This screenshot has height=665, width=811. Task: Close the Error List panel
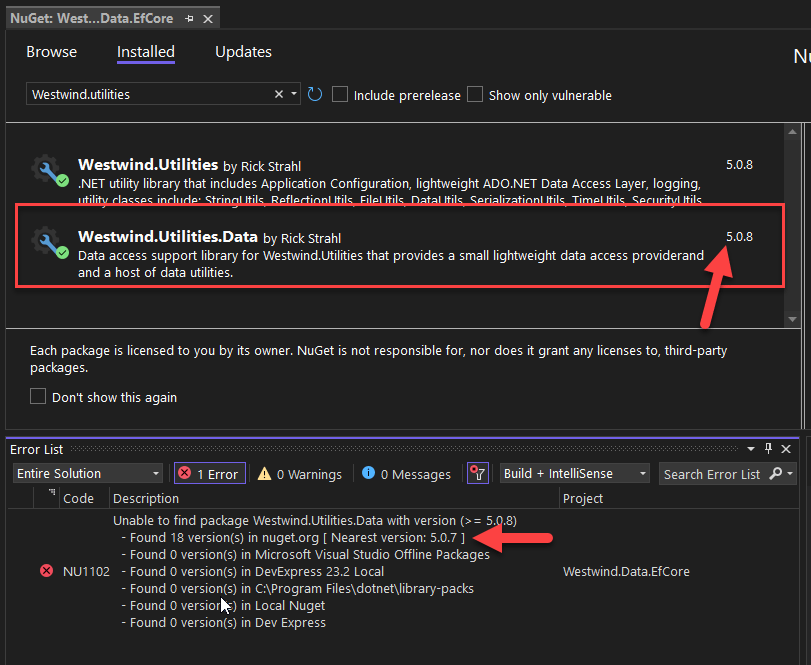click(x=786, y=449)
